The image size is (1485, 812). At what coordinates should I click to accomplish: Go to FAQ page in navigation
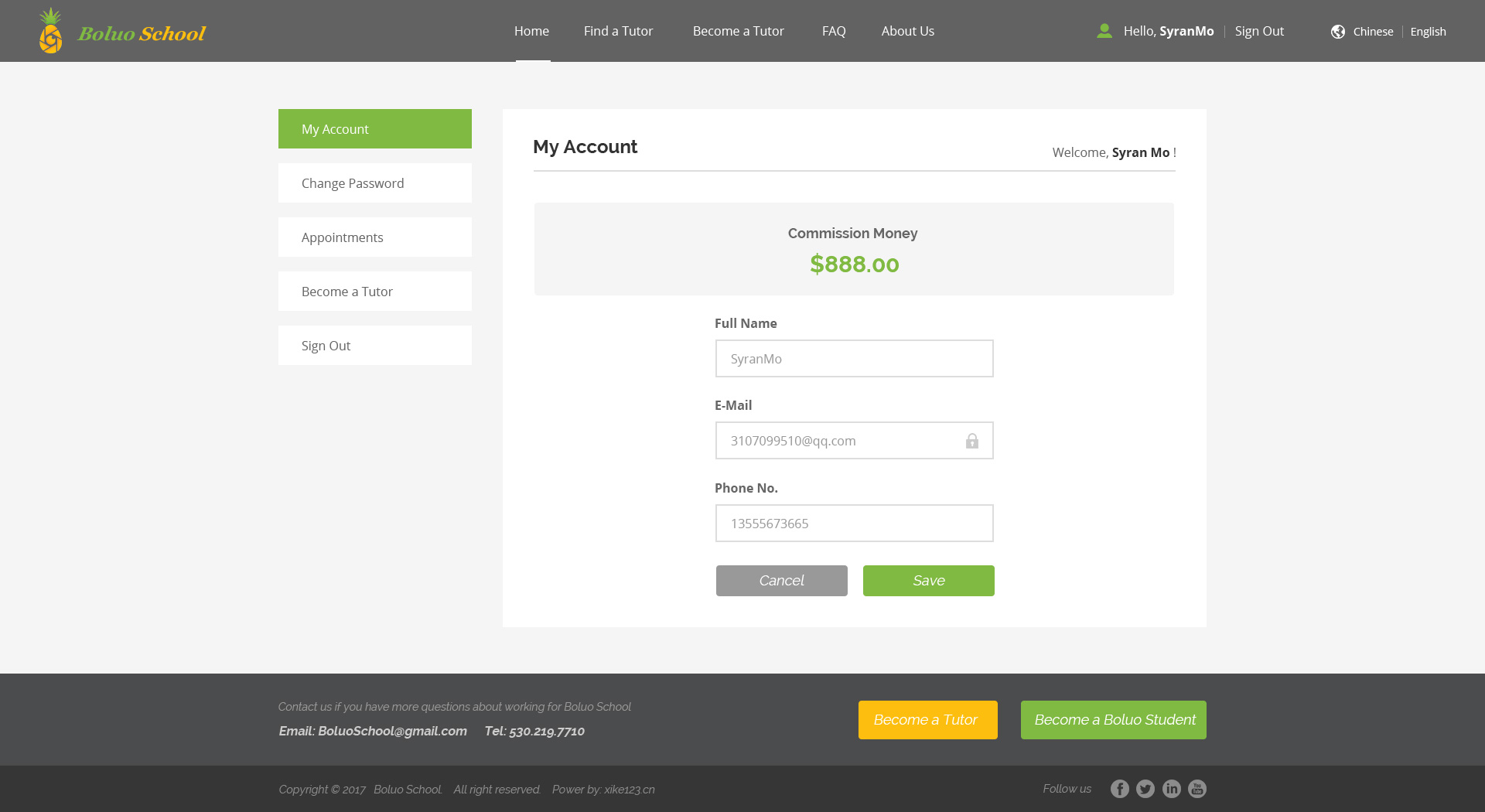(834, 31)
